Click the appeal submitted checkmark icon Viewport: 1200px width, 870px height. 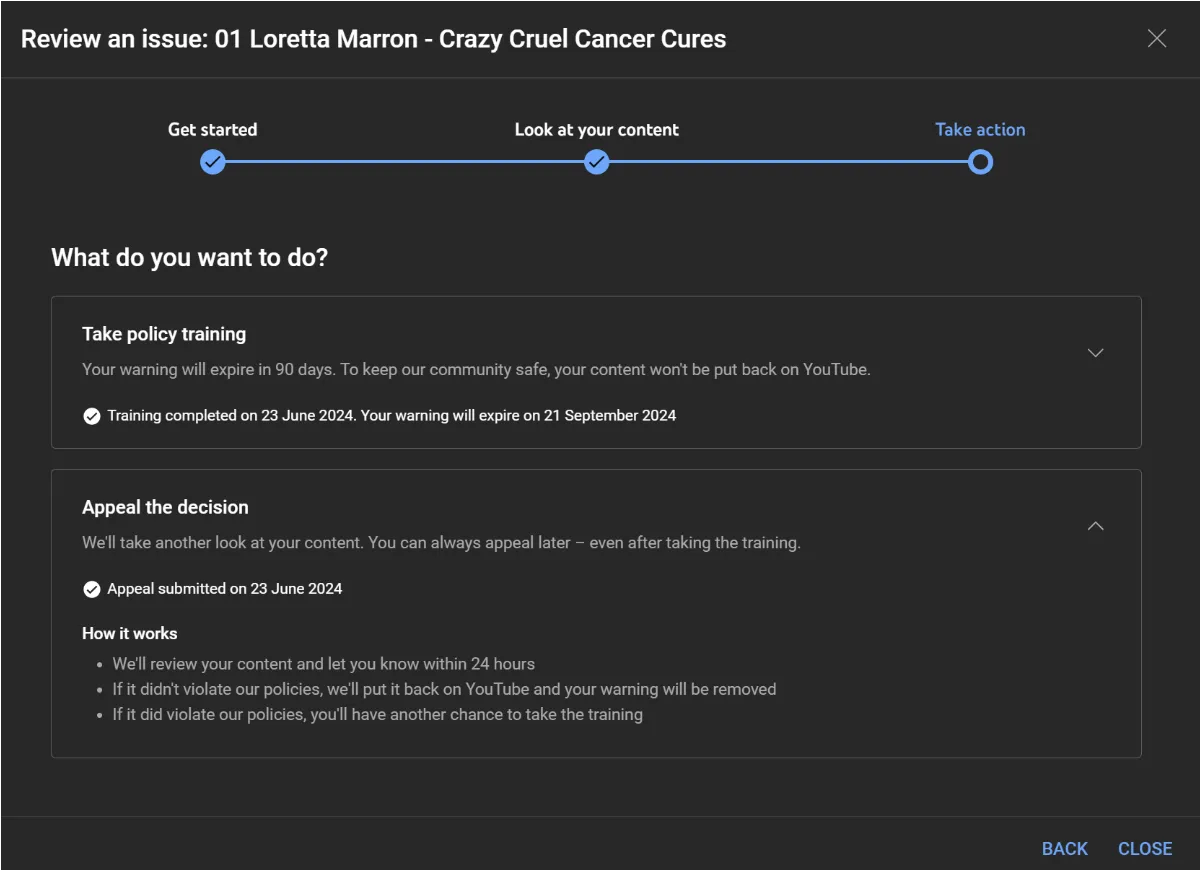[x=92, y=589]
